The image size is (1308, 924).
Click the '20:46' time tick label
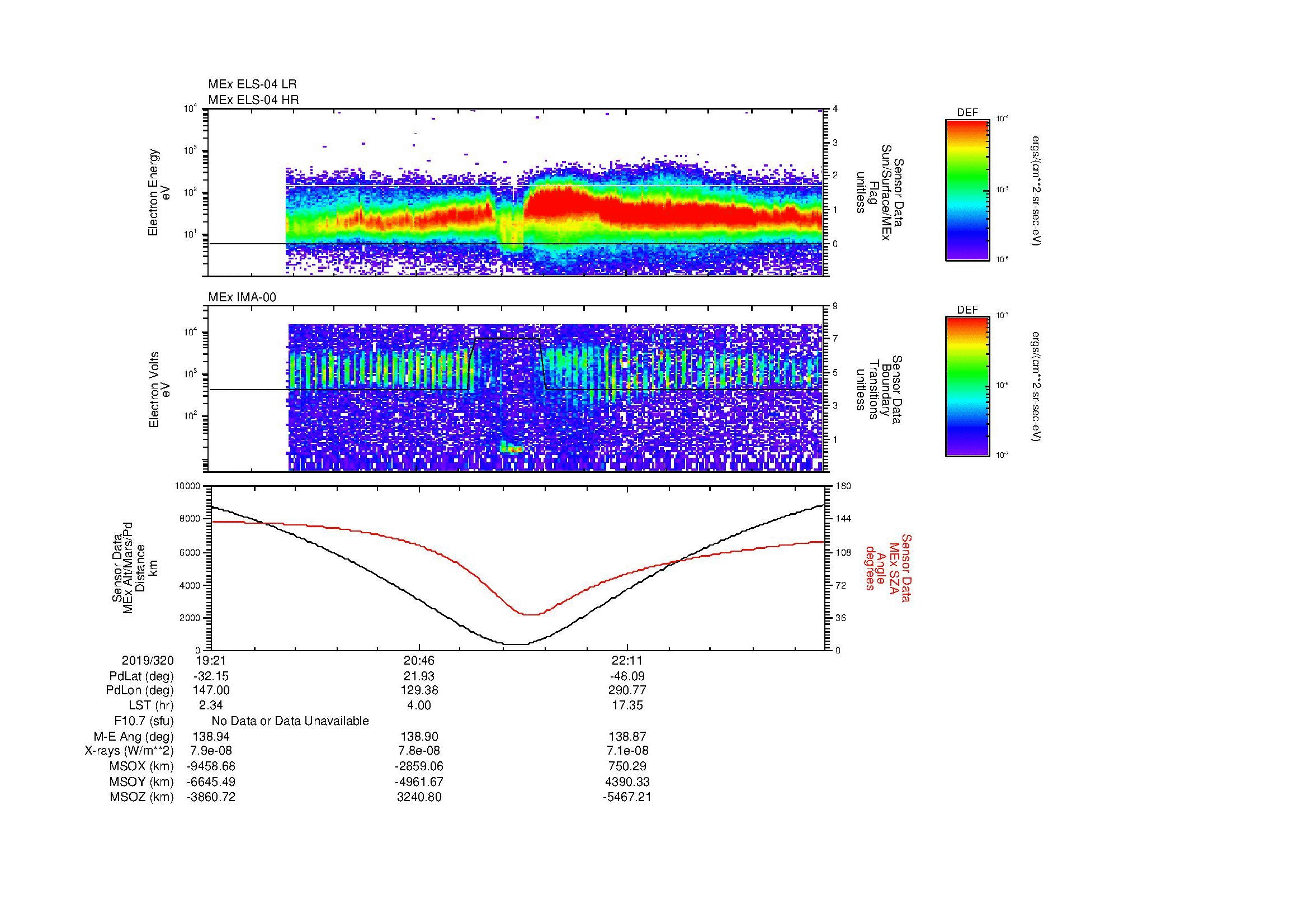click(x=419, y=661)
